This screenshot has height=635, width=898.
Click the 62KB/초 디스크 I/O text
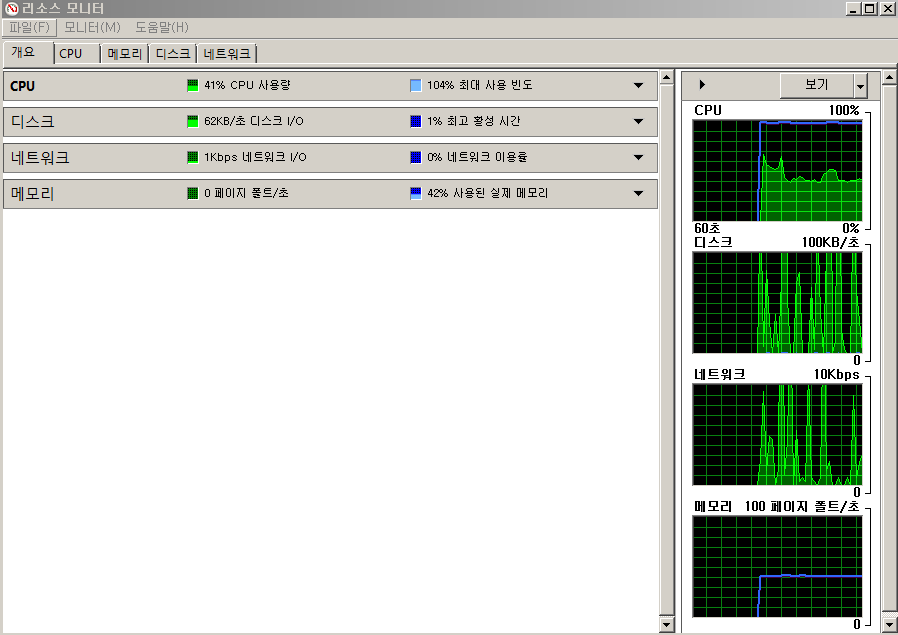coord(254,121)
